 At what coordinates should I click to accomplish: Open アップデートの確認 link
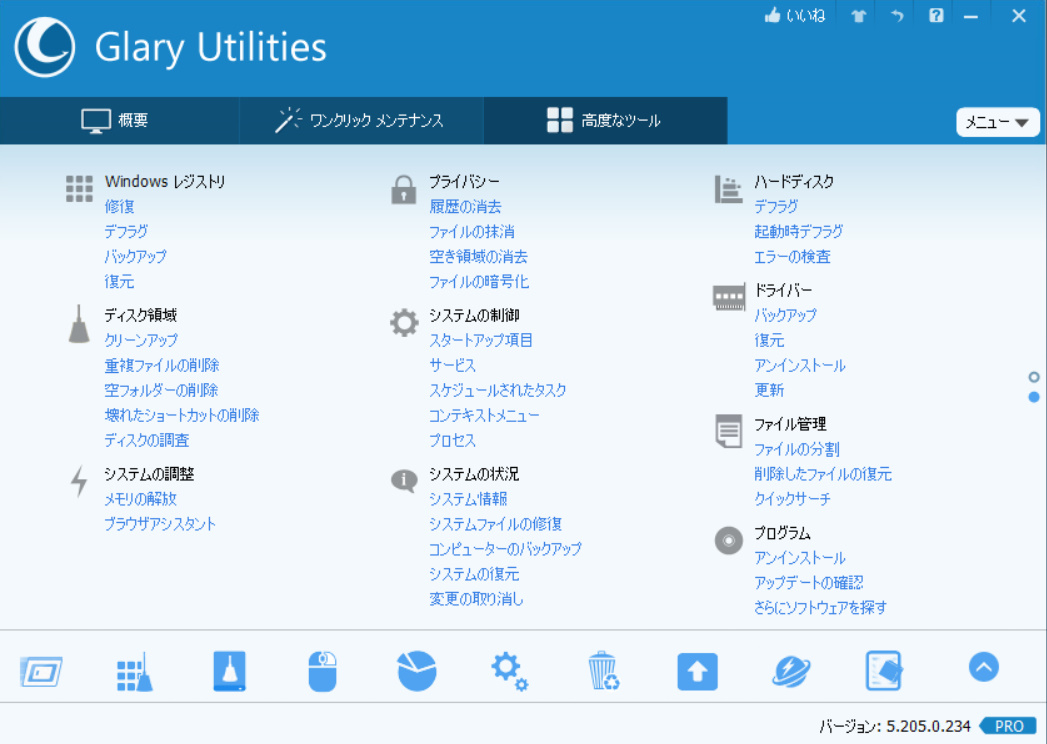point(809,583)
